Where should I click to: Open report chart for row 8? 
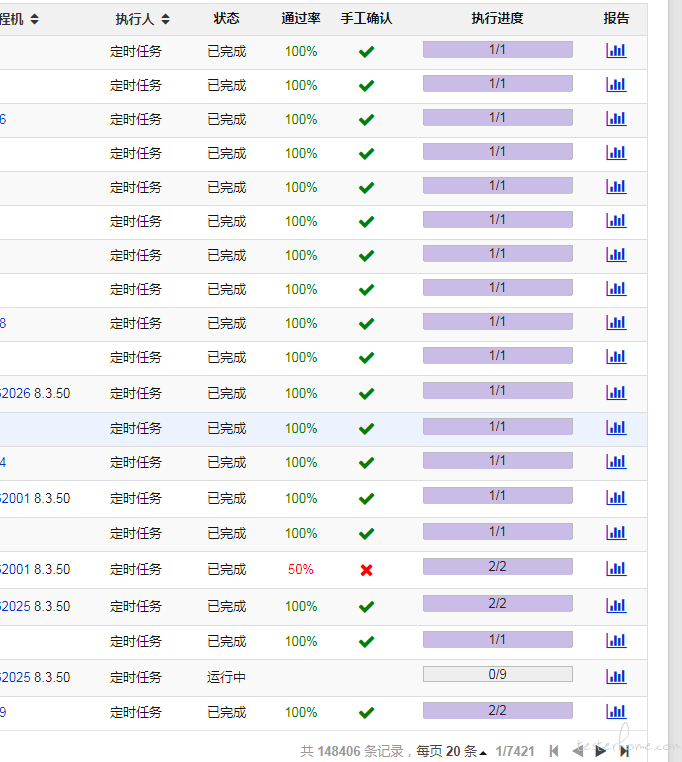click(616, 323)
